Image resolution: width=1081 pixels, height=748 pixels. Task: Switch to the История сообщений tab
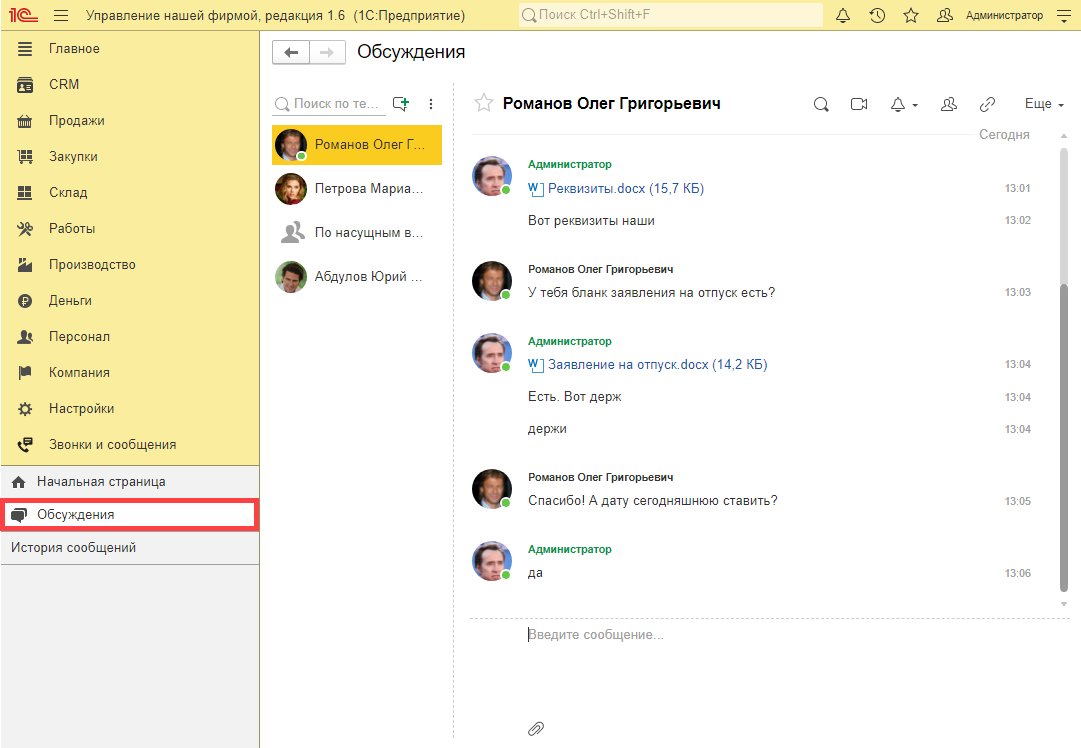point(73,548)
